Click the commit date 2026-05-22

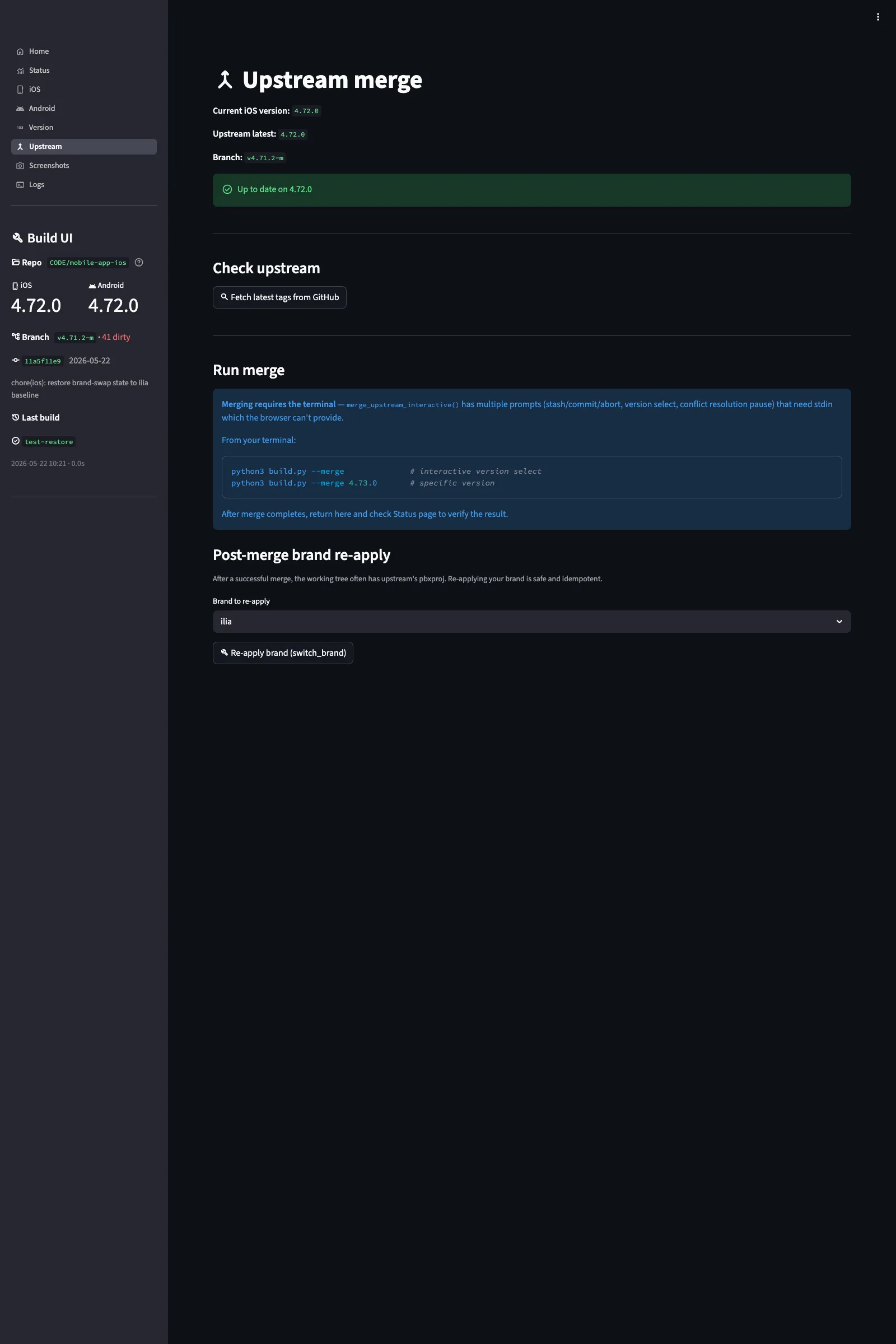pyautogui.click(x=90, y=361)
